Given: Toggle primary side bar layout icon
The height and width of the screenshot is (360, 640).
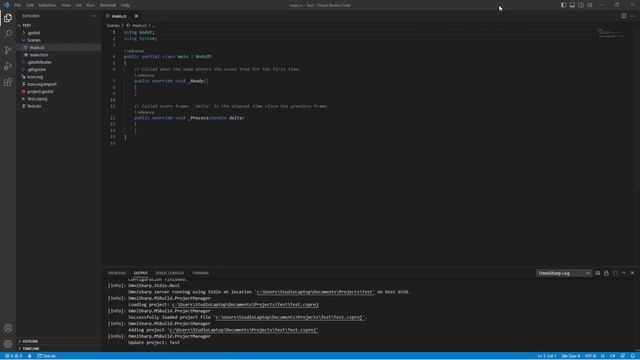Looking at the screenshot, I should pyautogui.click(x=563, y=5).
